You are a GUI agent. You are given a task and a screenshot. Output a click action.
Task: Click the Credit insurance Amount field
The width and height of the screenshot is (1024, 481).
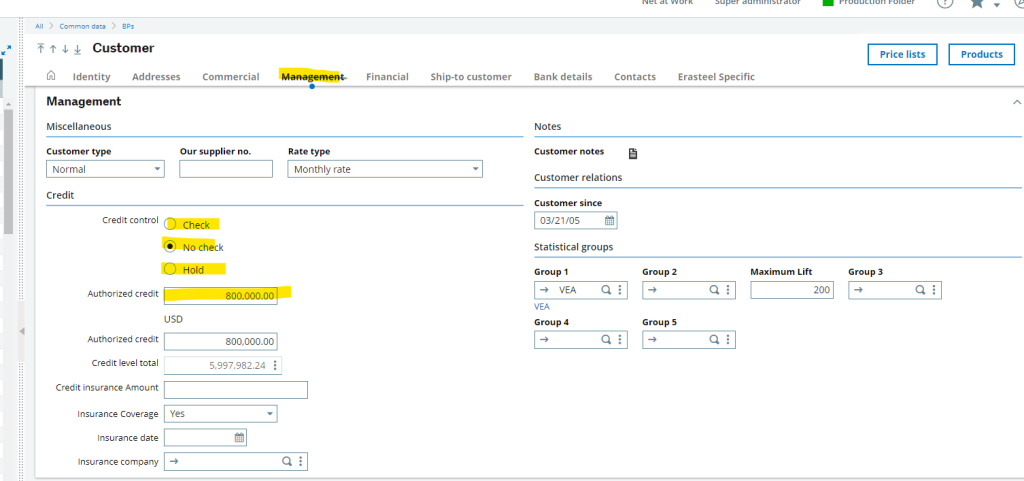point(235,390)
